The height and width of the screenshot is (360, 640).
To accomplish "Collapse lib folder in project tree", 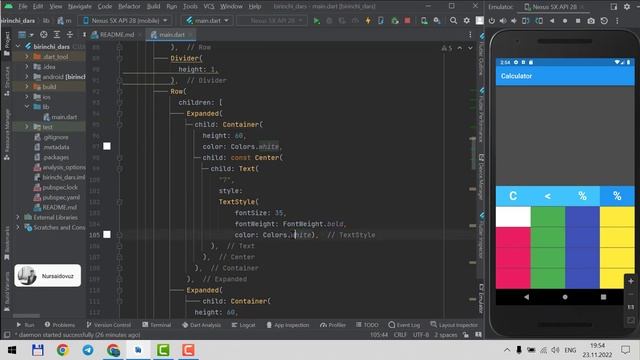I will click(x=27, y=107).
